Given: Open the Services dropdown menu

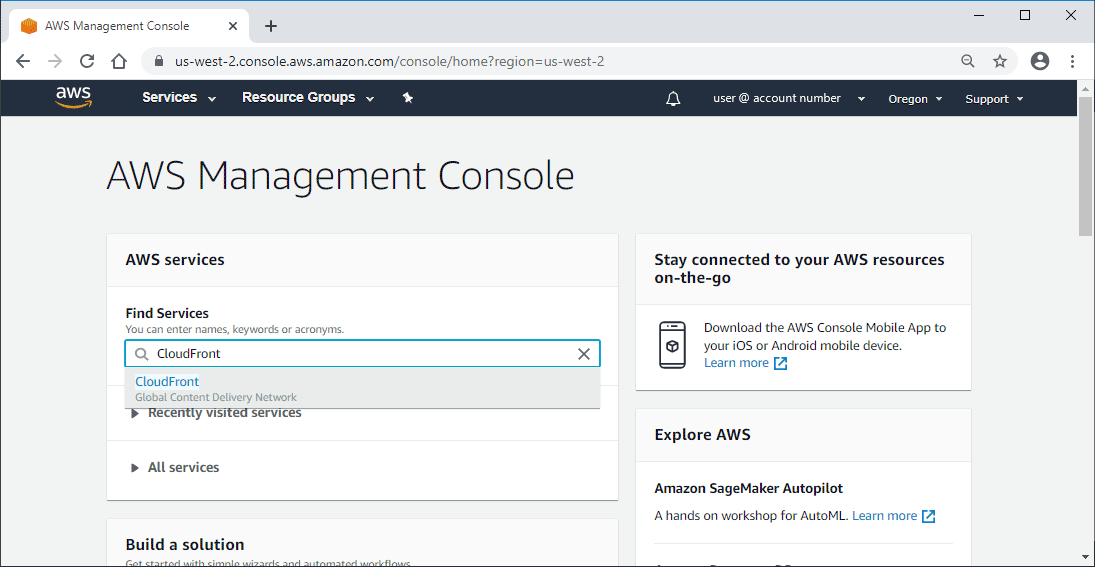Looking at the screenshot, I should pos(179,98).
